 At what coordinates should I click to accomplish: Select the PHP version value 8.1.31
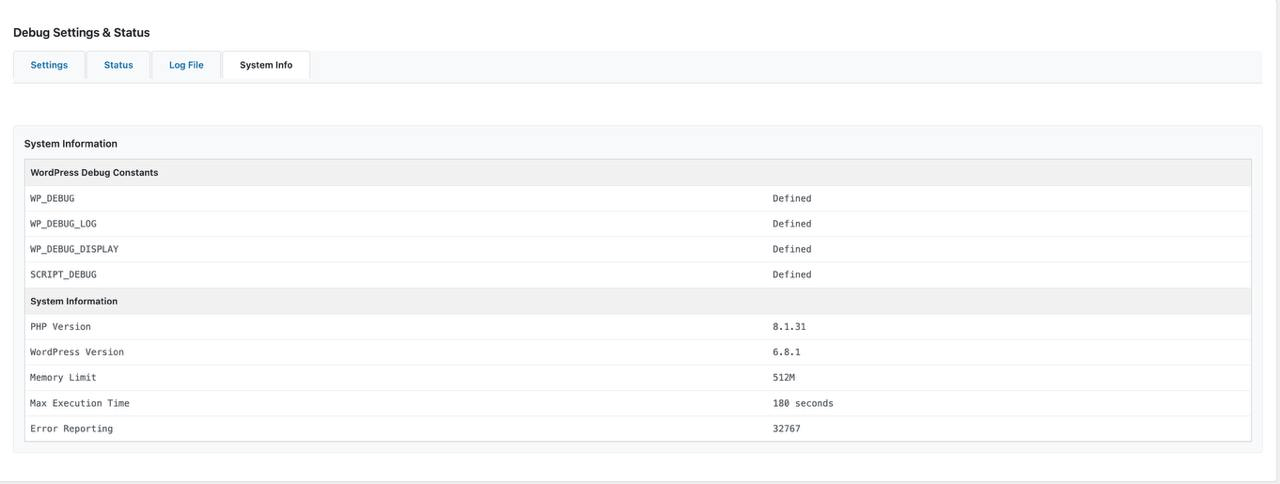tap(789, 327)
